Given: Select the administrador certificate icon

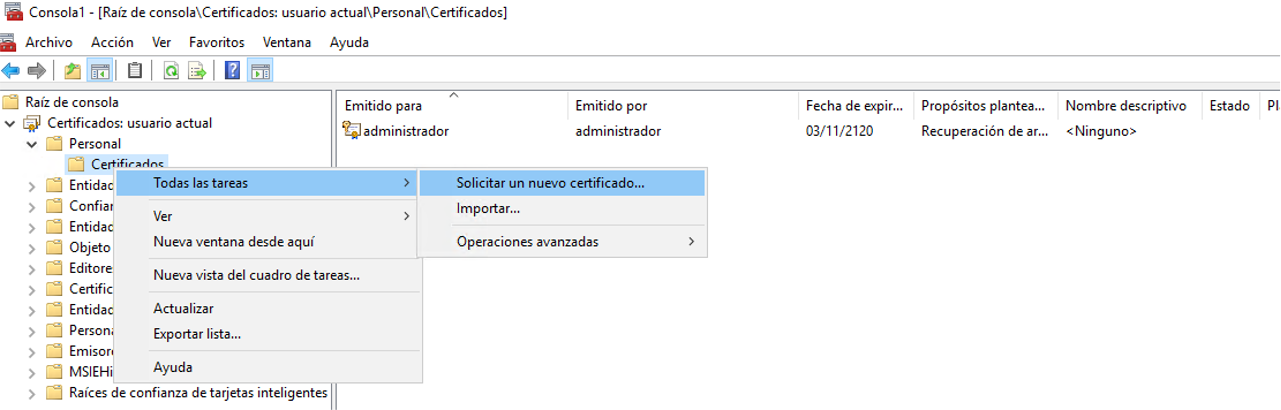Looking at the screenshot, I should [x=352, y=131].
